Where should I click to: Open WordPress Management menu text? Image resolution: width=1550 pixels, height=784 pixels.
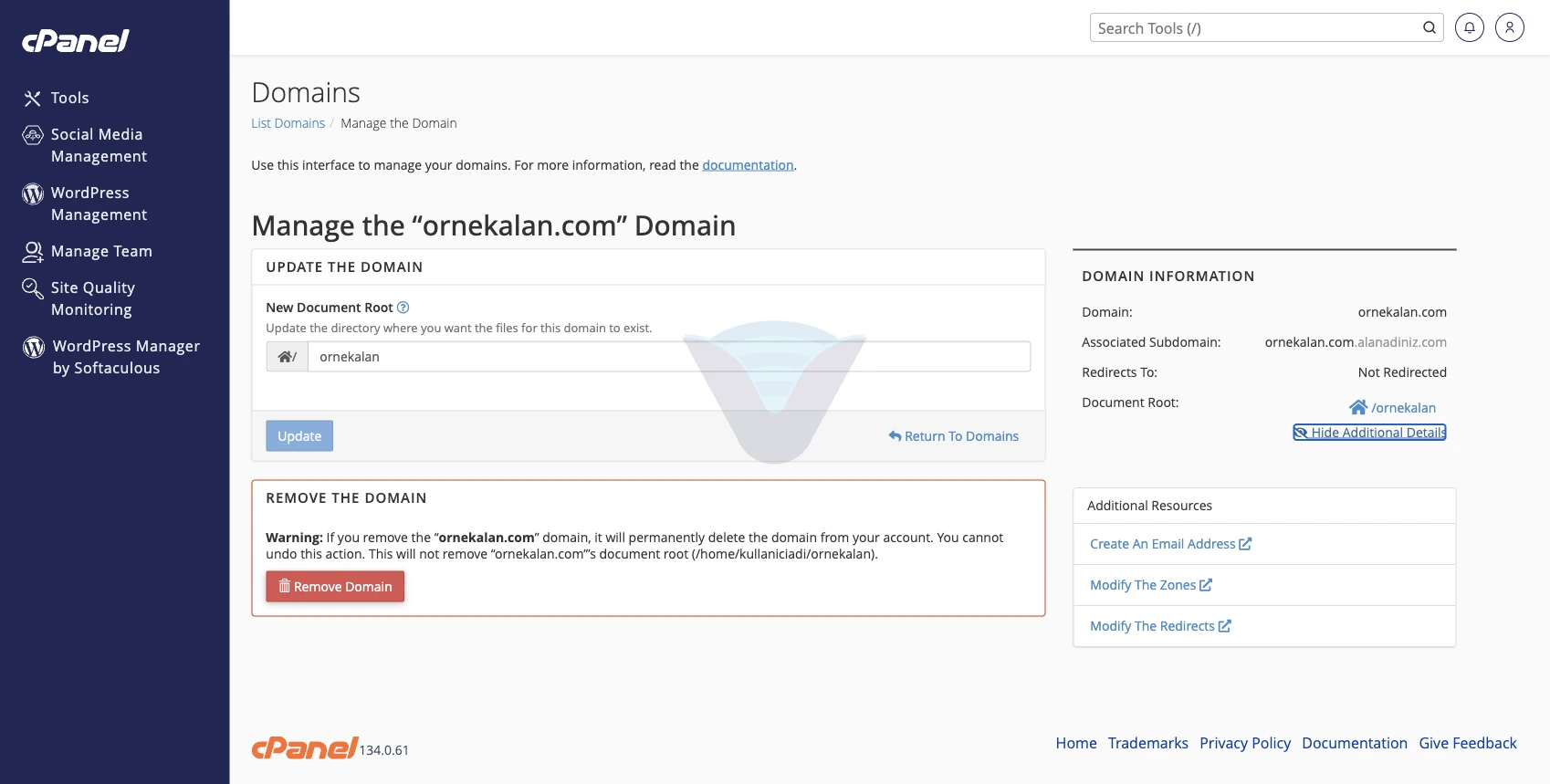click(99, 204)
